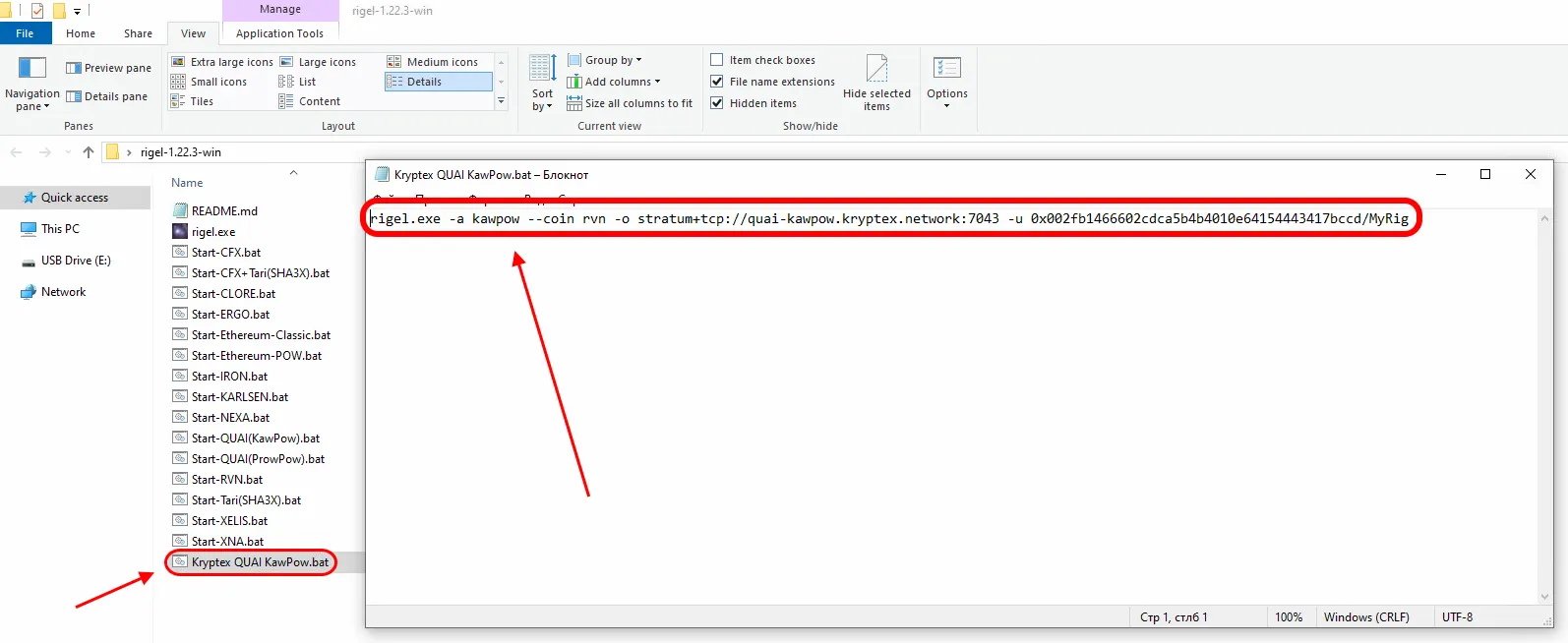Uncheck File name extensions
1568x643 pixels.
coord(717,82)
